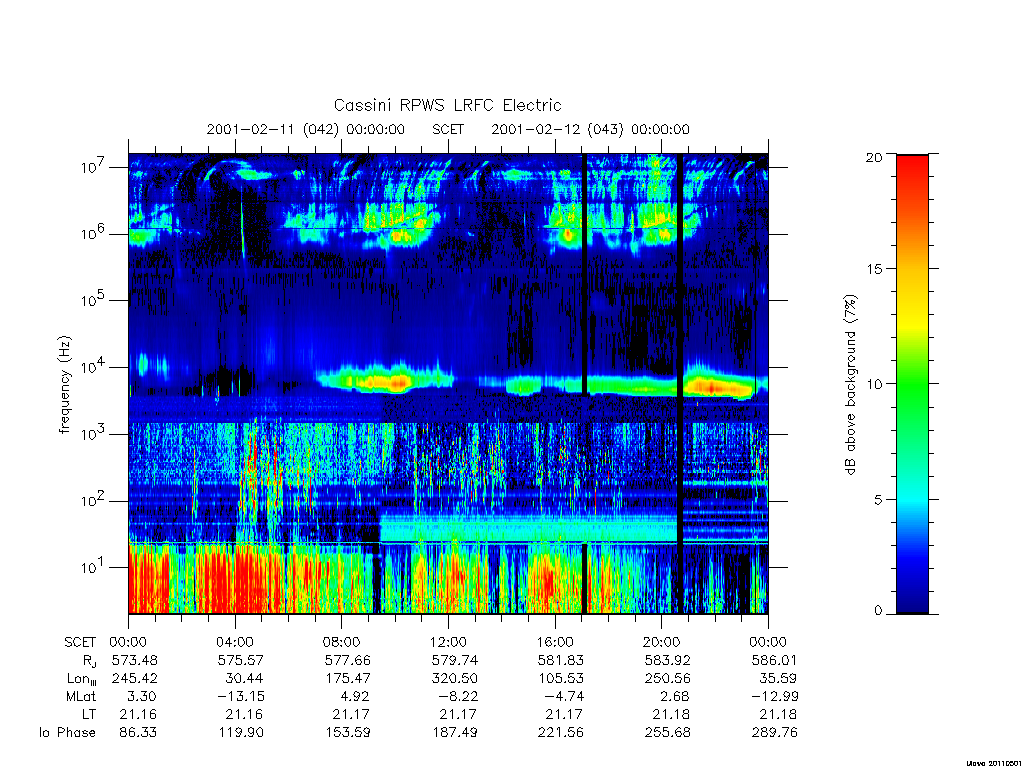Click Io Phase value '255.68'
Image resolution: width=1024 pixels, height=768 pixels.
(667, 733)
